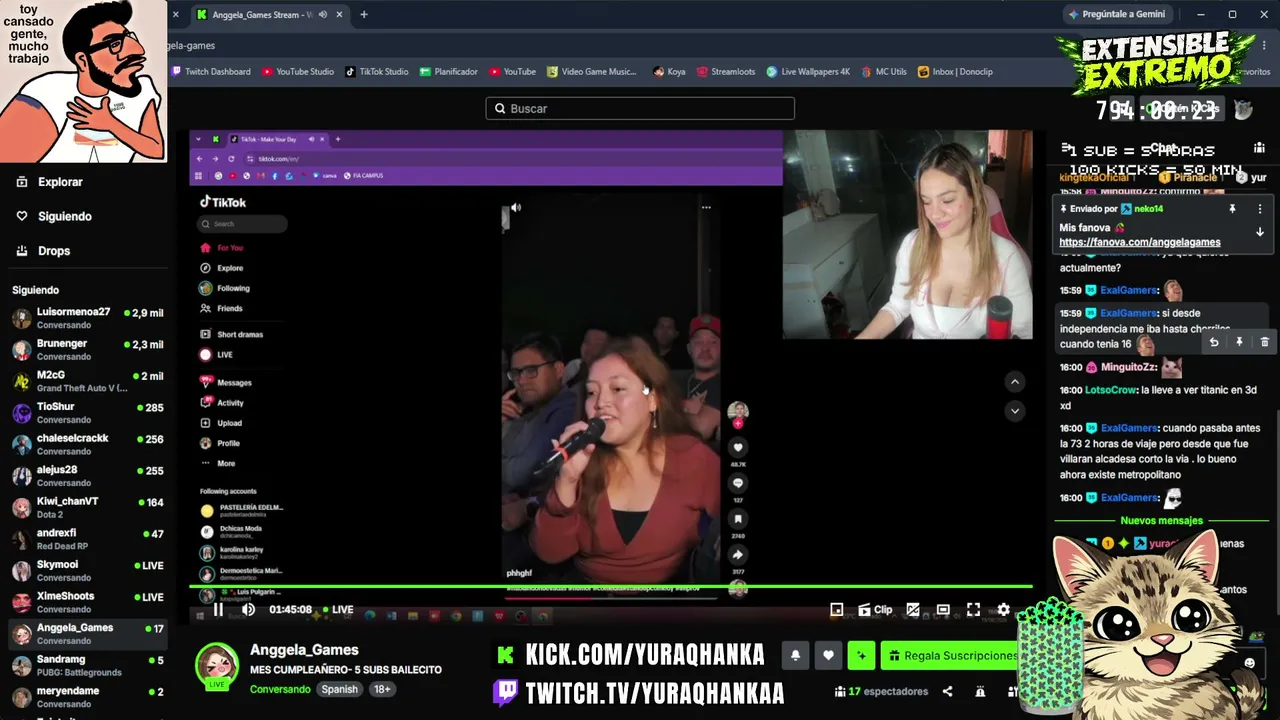
Task: Click the Kick Buscar search field
Action: click(x=640, y=108)
